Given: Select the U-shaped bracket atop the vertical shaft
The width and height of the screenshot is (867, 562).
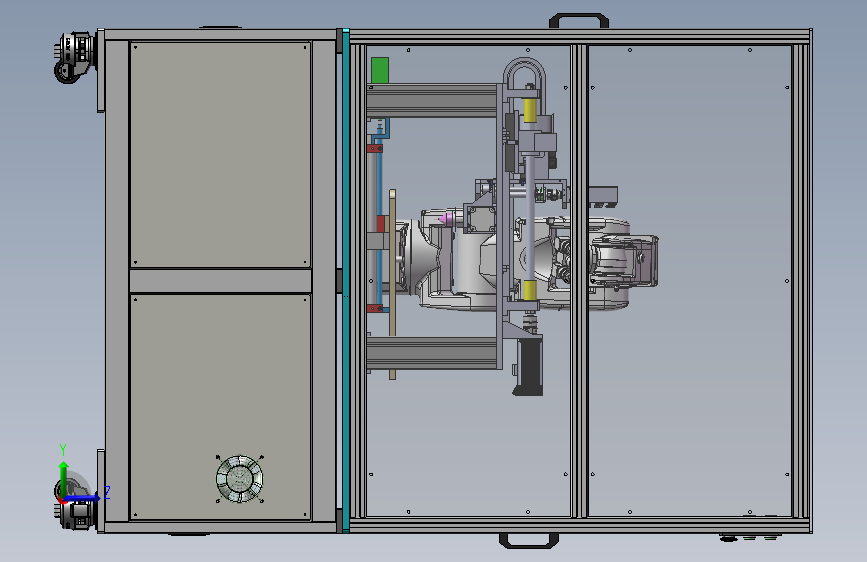Looking at the screenshot, I should (x=524, y=74).
